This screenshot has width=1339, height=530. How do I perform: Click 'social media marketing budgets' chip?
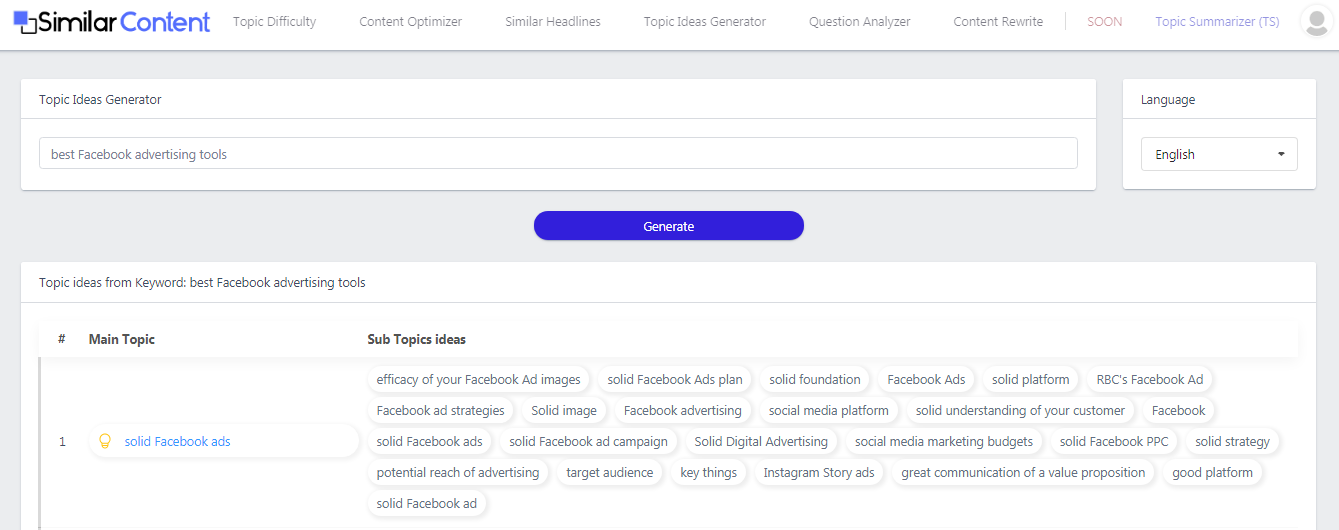(944, 441)
